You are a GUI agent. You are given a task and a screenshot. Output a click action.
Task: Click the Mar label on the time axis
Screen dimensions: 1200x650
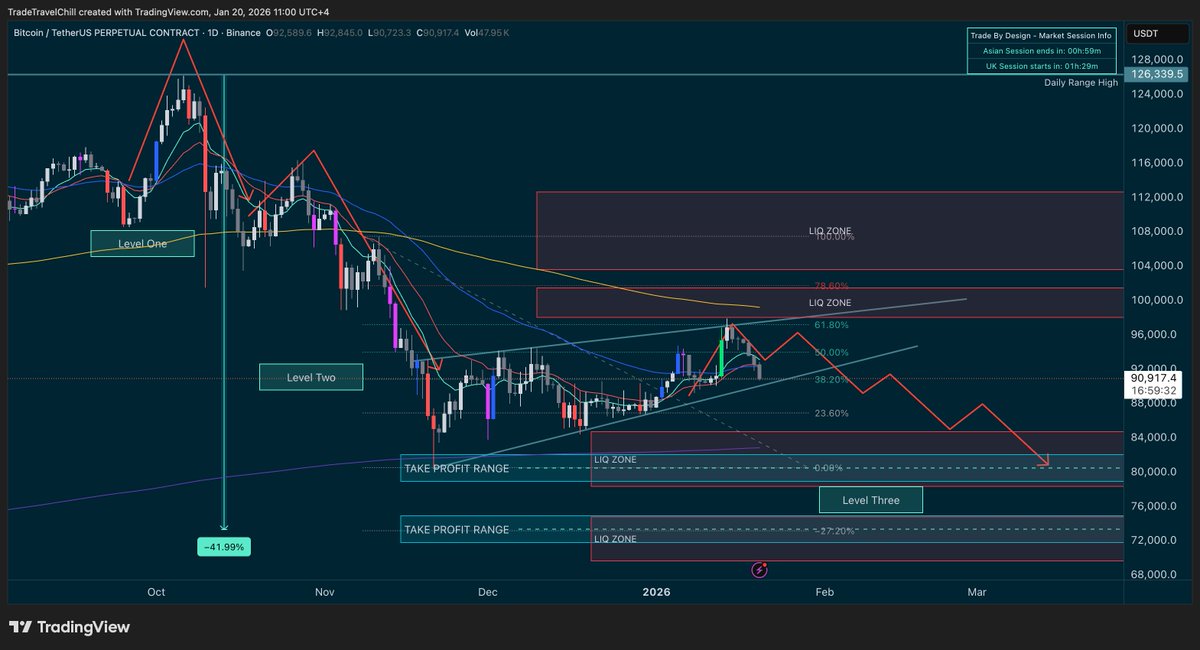[x=977, y=592]
